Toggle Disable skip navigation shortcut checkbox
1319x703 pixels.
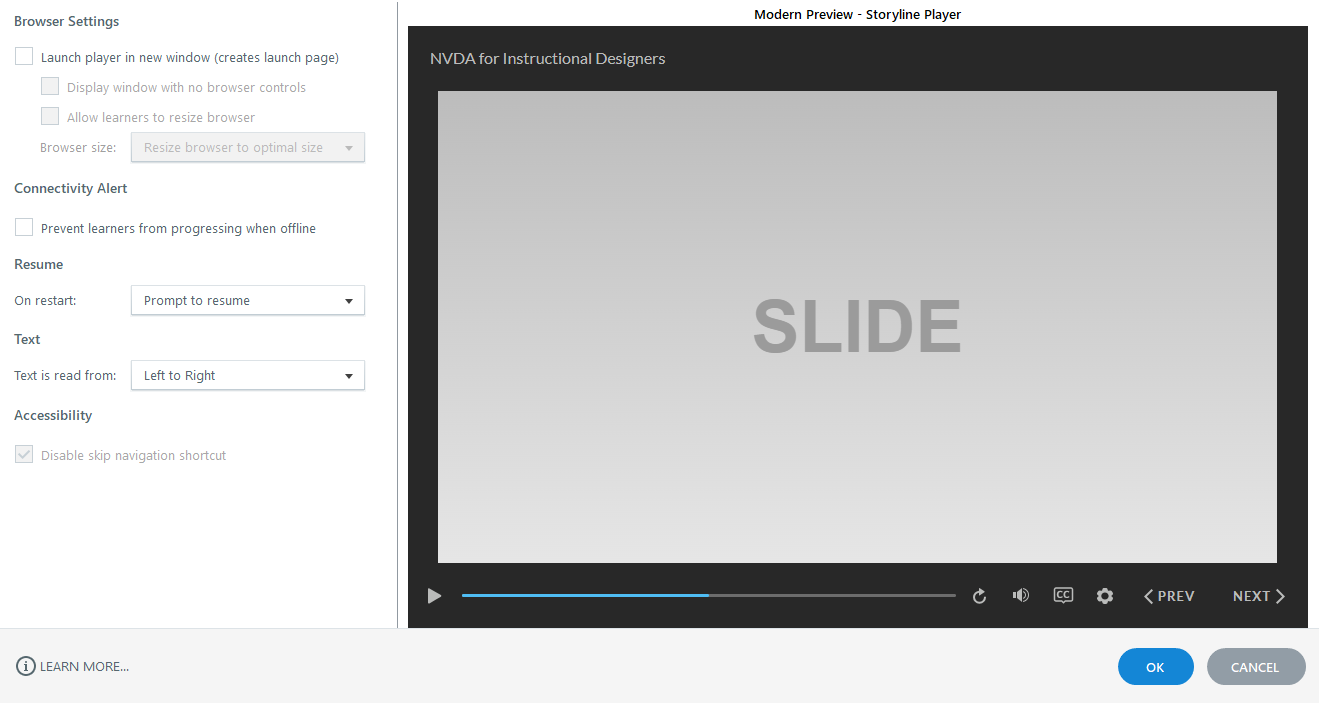click(x=24, y=455)
